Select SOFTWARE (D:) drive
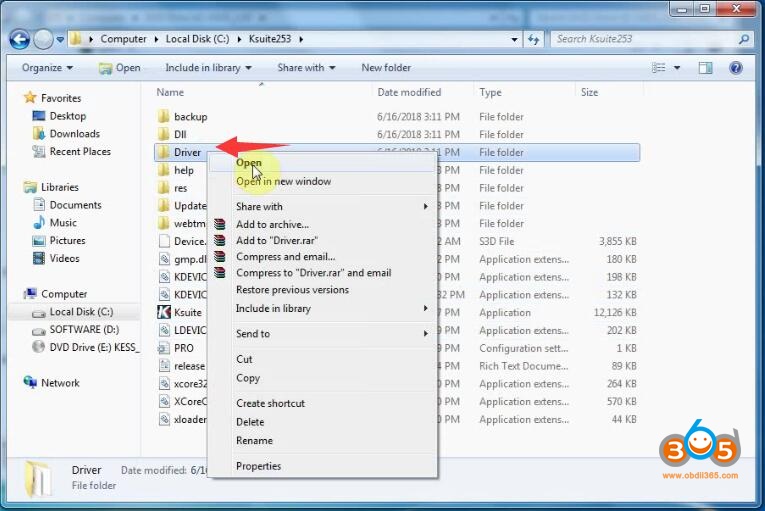This screenshot has width=765, height=511. pos(84,330)
